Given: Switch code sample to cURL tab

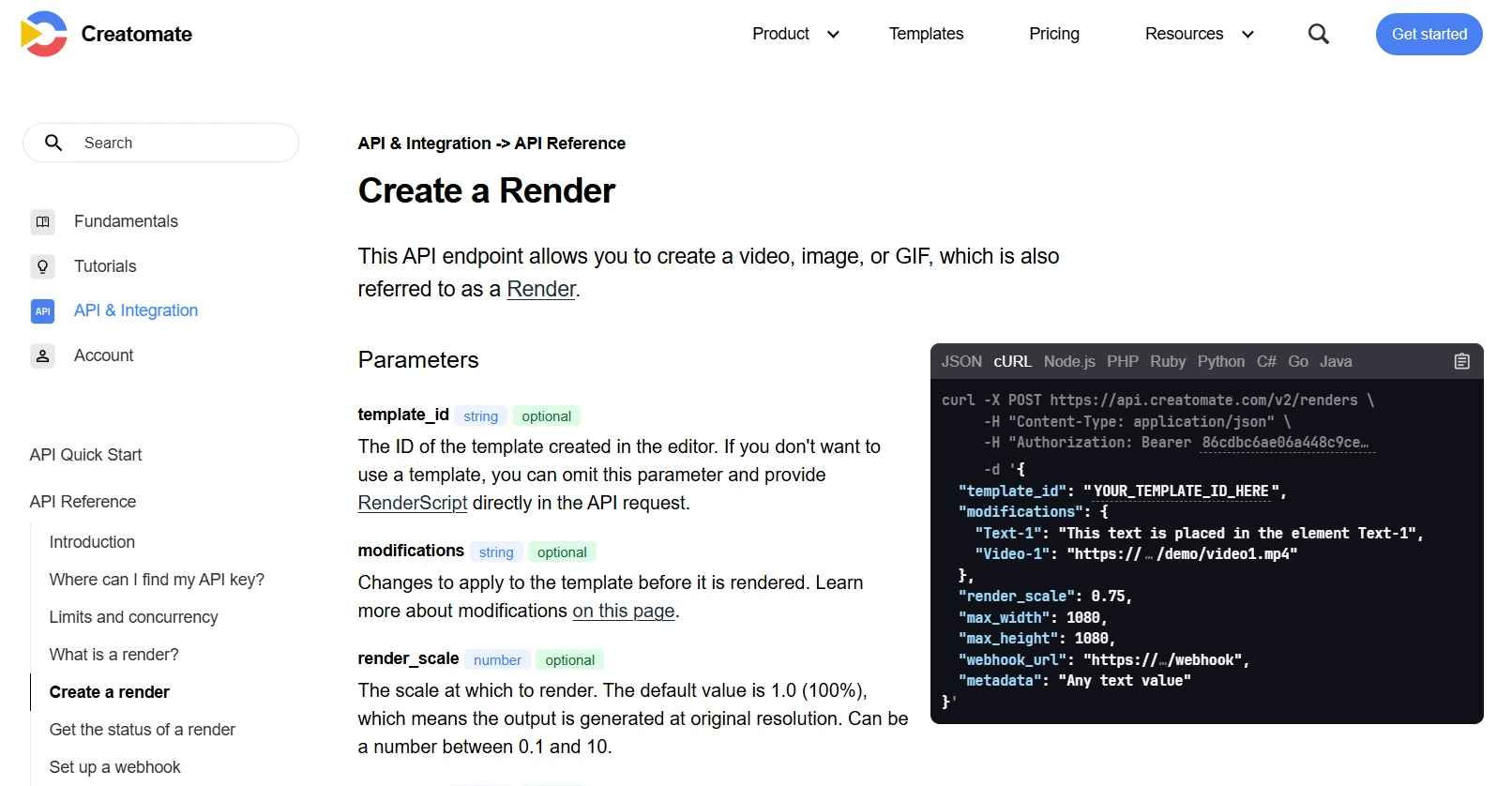Looking at the screenshot, I should [1012, 361].
